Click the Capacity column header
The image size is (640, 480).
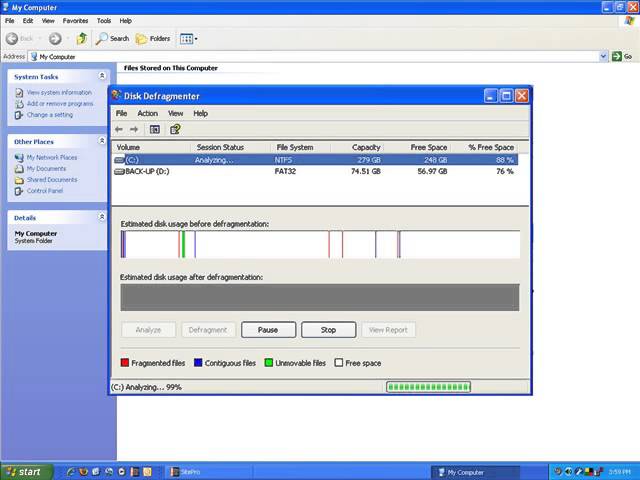(x=357, y=147)
